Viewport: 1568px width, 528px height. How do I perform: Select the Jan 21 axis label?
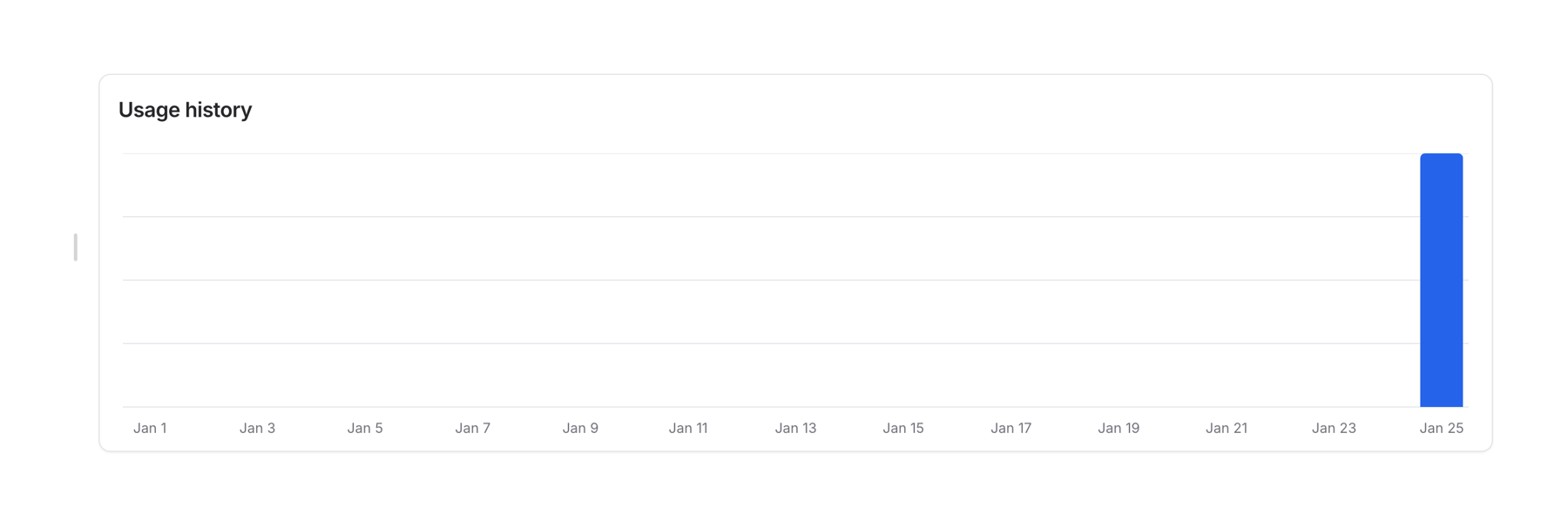[x=1227, y=428]
